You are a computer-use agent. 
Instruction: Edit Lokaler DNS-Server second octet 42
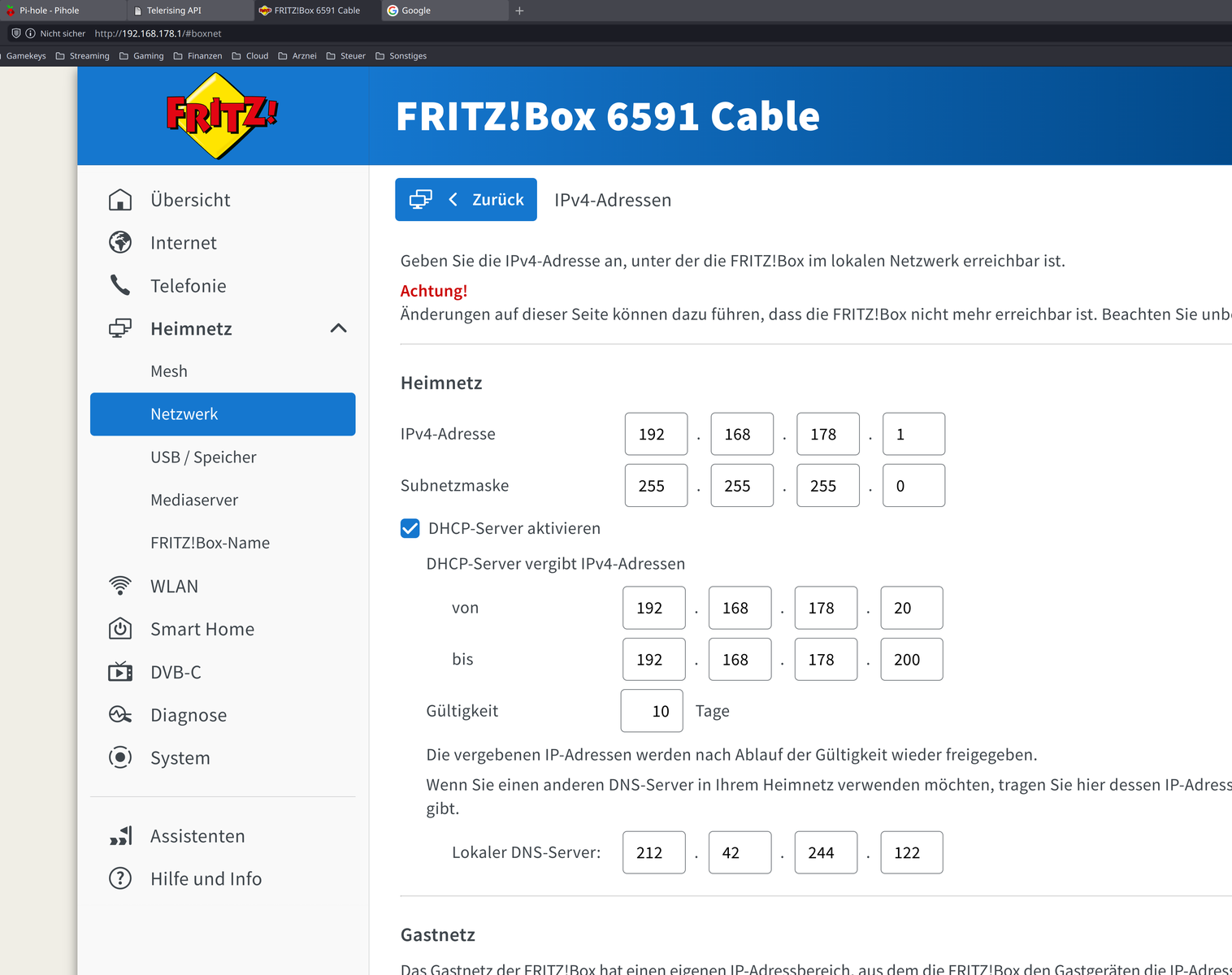(x=740, y=852)
